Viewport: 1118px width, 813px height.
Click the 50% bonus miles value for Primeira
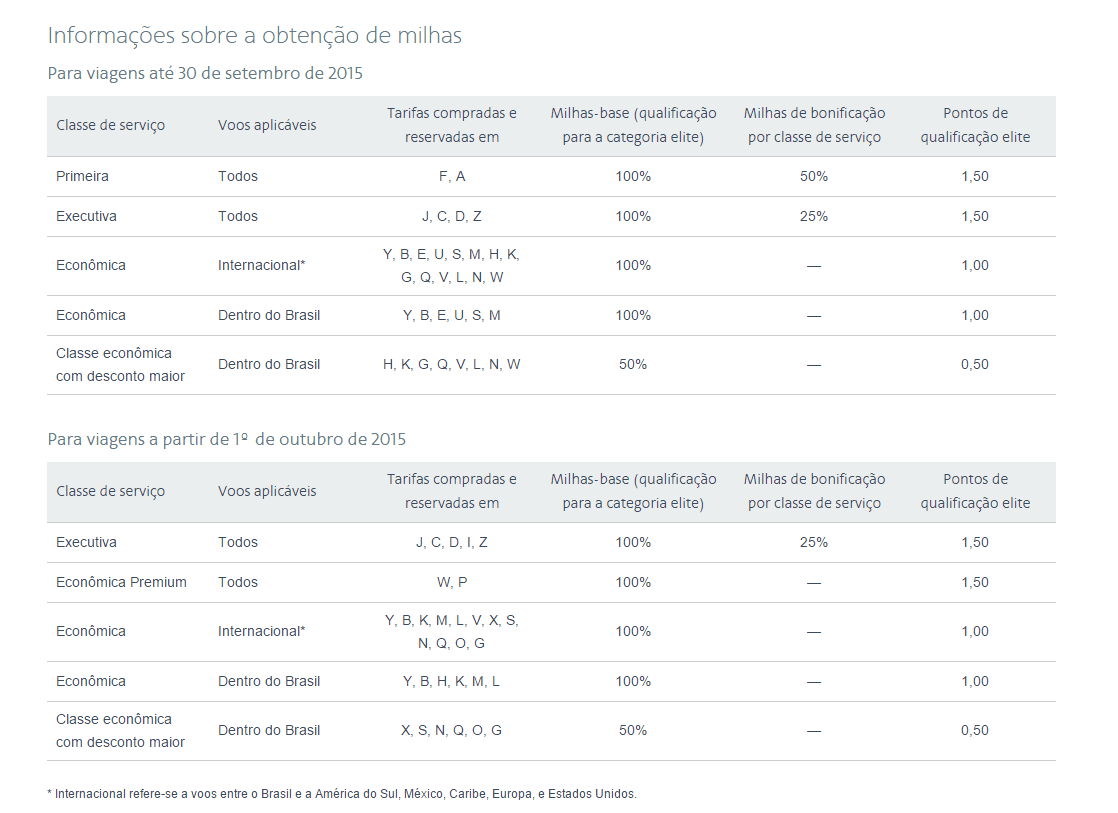click(x=814, y=176)
